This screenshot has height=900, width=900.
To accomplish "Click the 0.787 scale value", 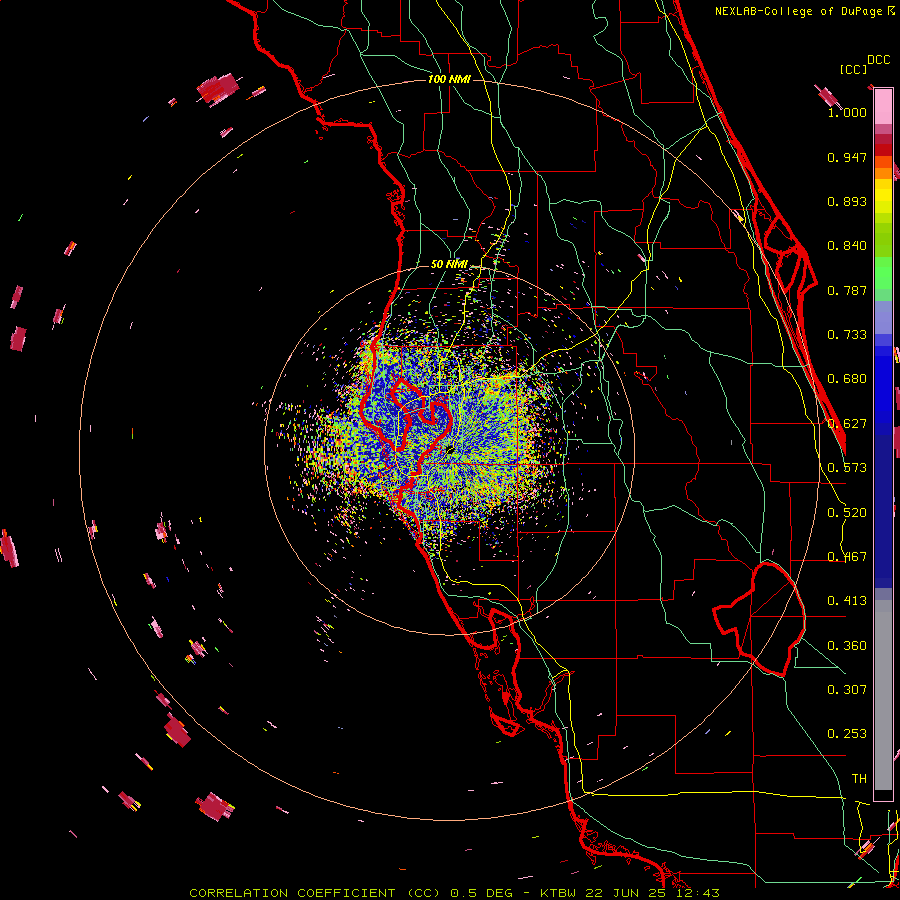I will tap(847, 290).
